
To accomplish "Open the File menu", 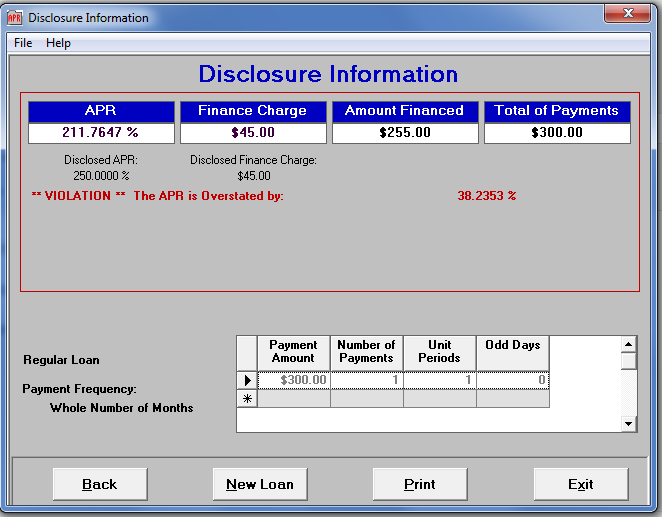I will coord(23,43).
